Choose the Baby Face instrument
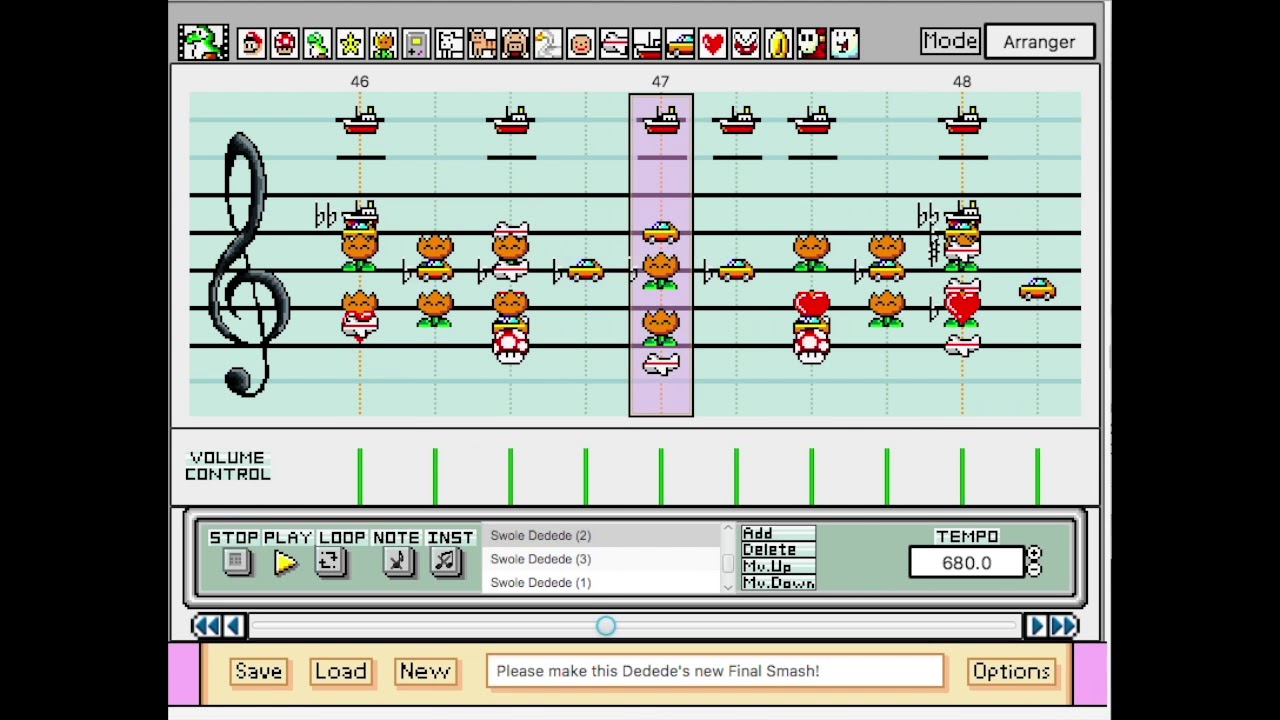The width and height of the screenshot is (1280, 720). (x=582, y=44)
